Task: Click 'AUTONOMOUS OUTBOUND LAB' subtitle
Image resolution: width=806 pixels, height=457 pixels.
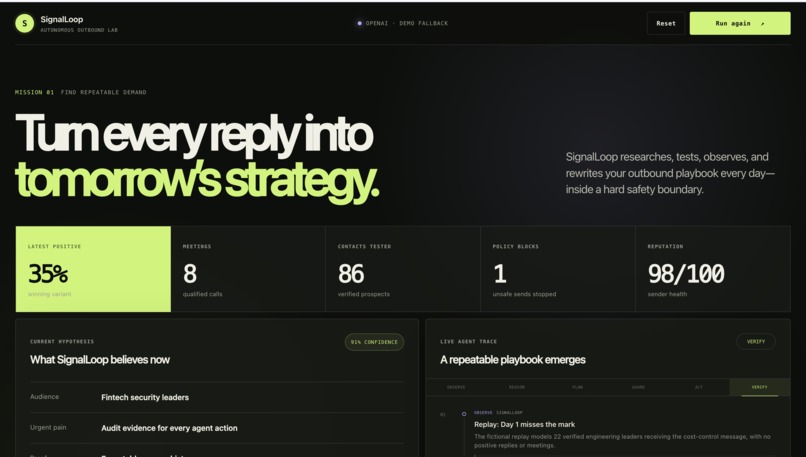Action: tap(79, 30)
